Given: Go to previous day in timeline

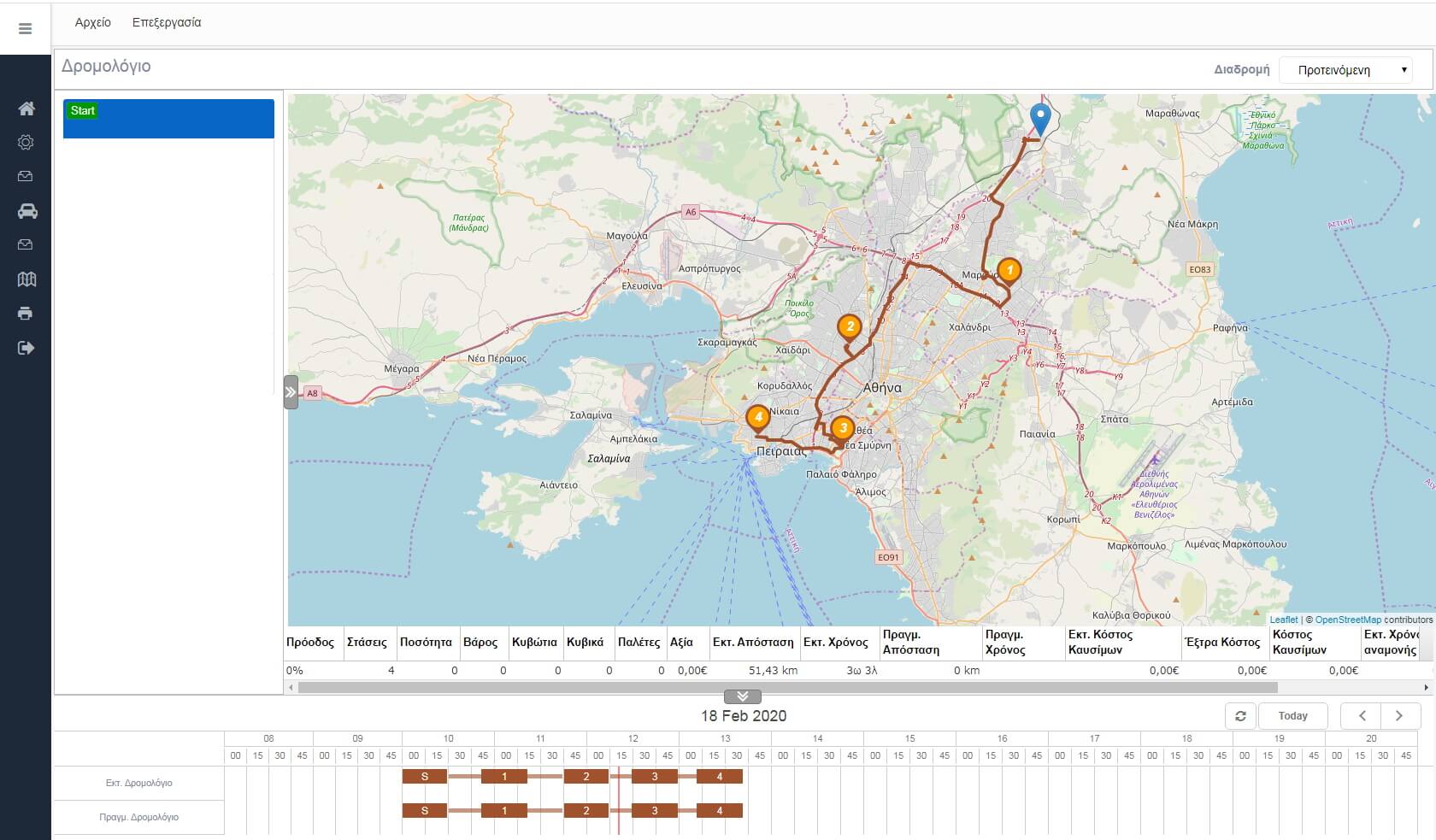Looking at the screenshot, I should [1362, 716].
